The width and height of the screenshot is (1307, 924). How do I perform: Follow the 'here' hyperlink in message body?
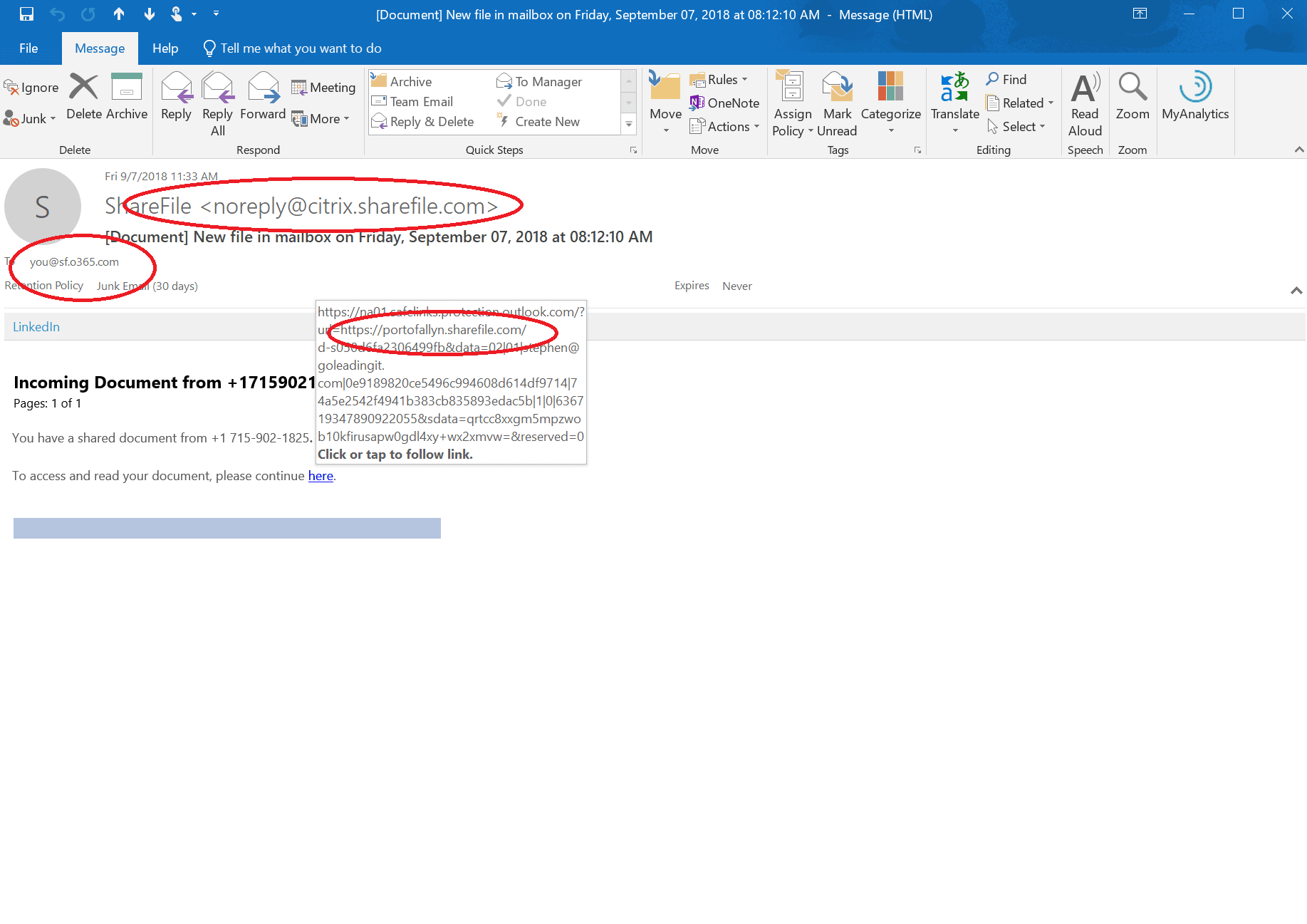tap(321, 476)
